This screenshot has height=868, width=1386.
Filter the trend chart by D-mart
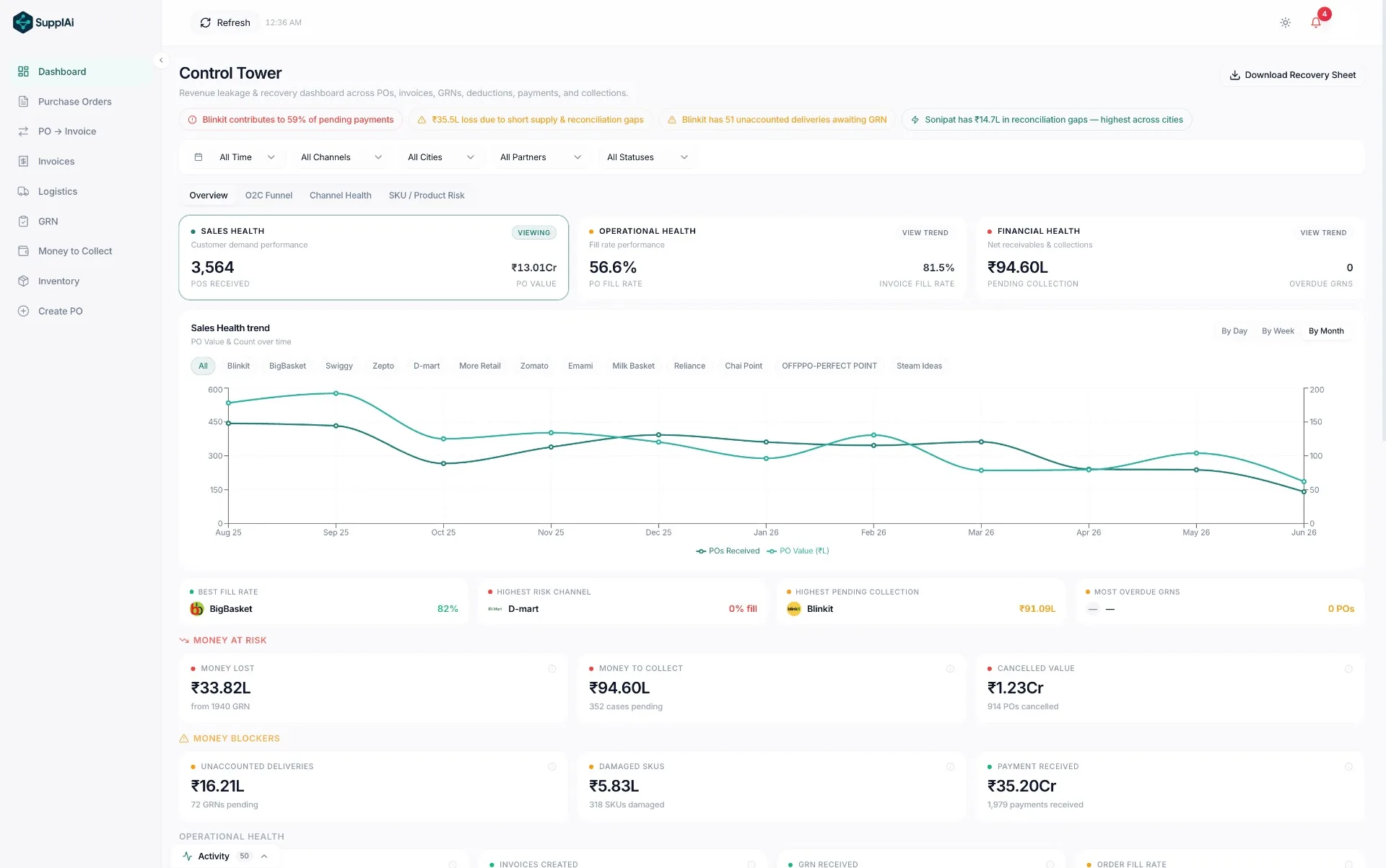click(427, 366)
